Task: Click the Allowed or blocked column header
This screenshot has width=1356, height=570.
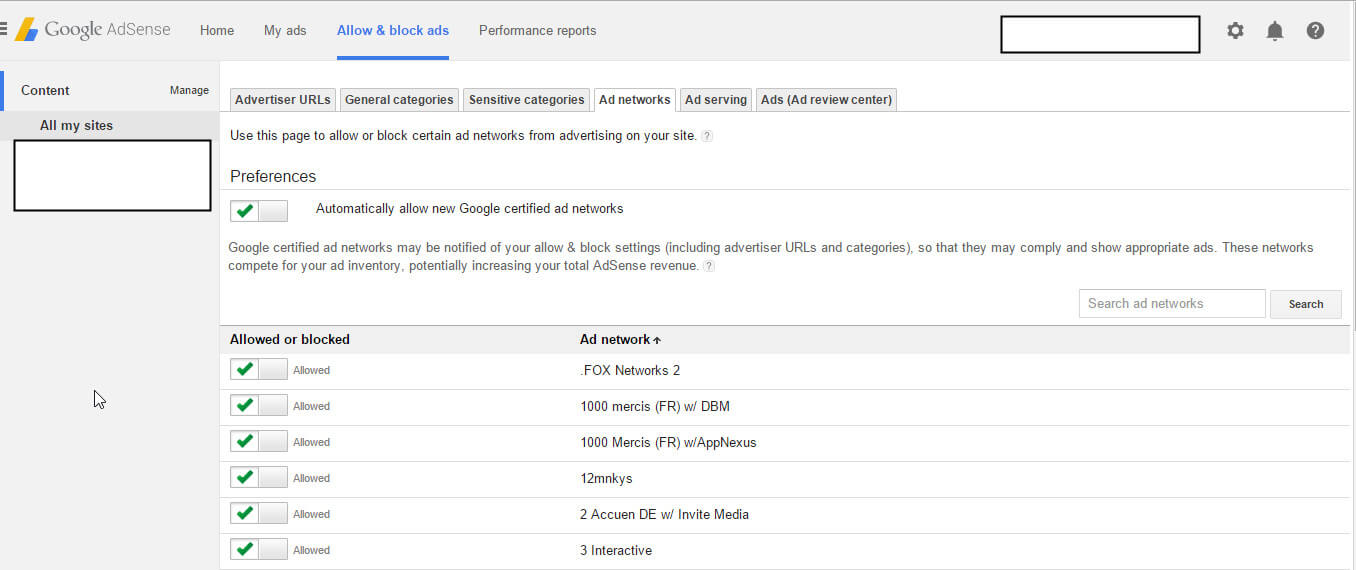Action: [290, 339]
